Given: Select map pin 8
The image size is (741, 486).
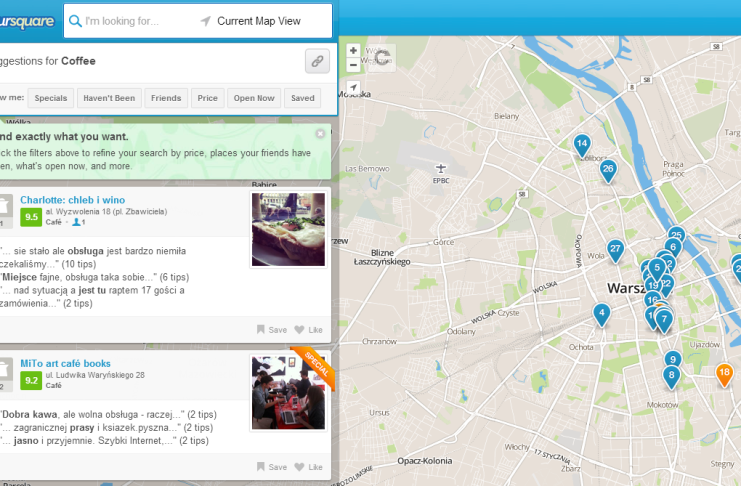Looking at the screenshot, I should point(671,376).
